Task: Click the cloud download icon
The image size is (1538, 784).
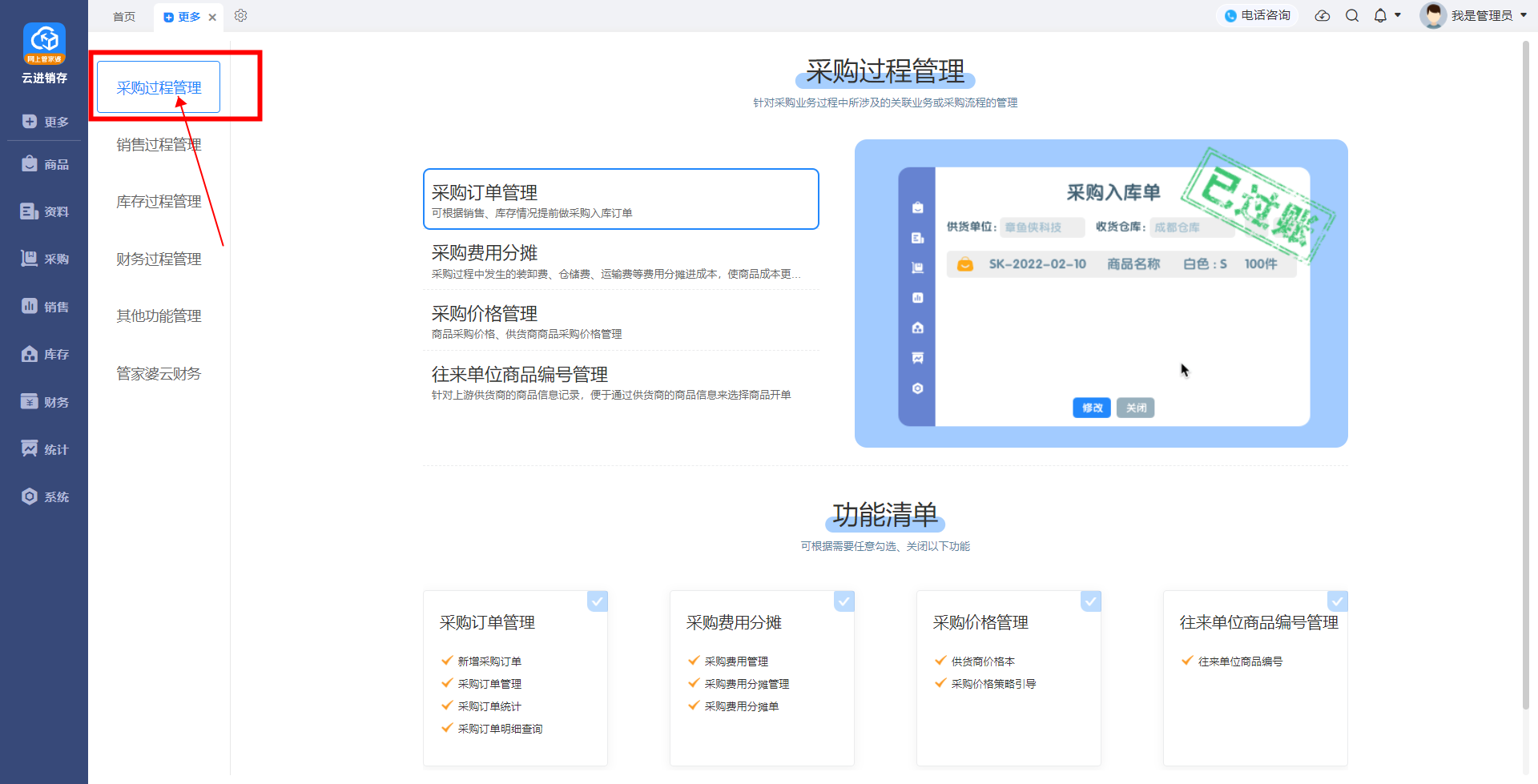Action: [x=1323, y=16]
